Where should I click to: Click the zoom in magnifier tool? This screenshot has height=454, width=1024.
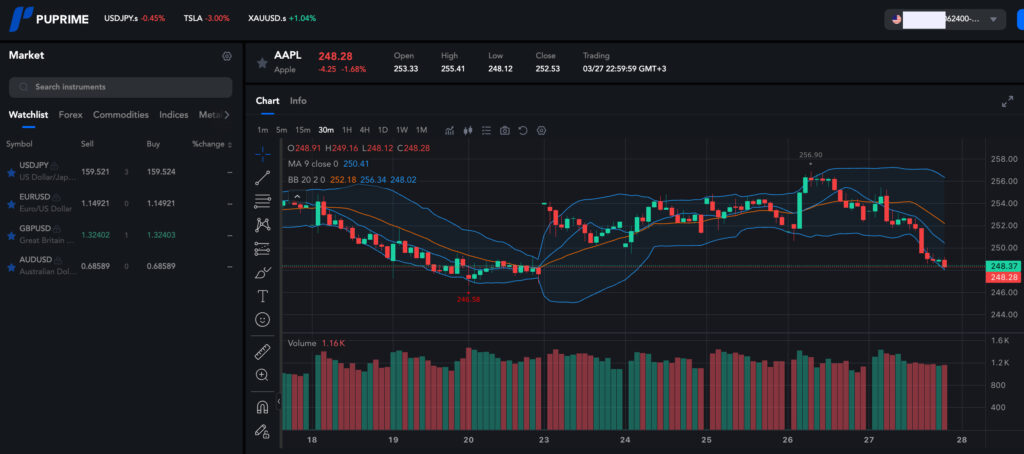pos(263,374)
